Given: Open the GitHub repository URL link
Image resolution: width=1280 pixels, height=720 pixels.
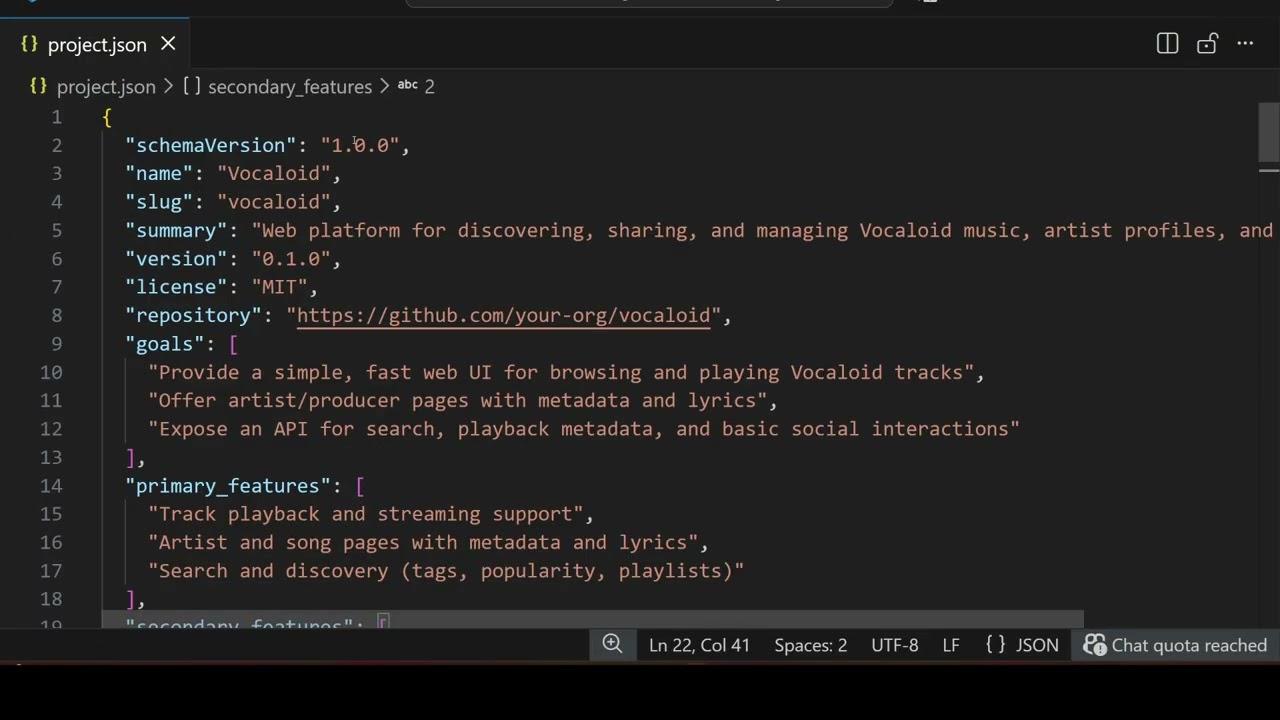Looking at the screenshot, I should click(x=503, y=315).
